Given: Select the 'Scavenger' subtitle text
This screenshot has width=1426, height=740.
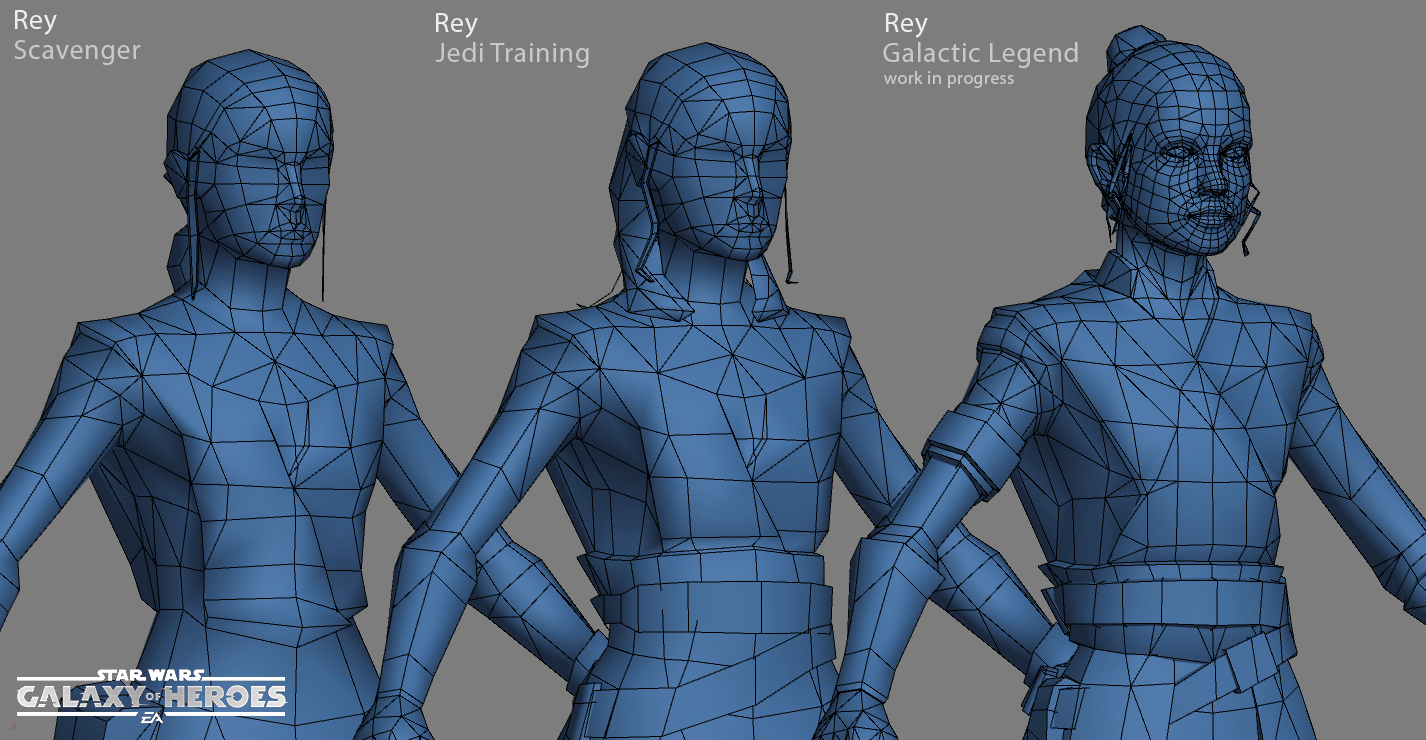Looking at the screenshot, I should [x=77, y=50].
